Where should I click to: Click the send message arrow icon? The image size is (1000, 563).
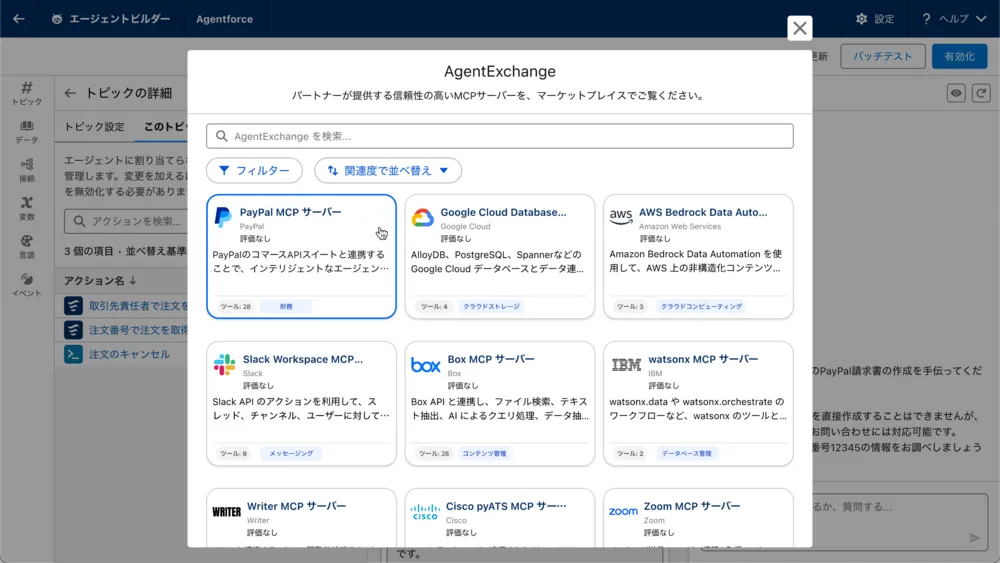(x=974, y=538)
